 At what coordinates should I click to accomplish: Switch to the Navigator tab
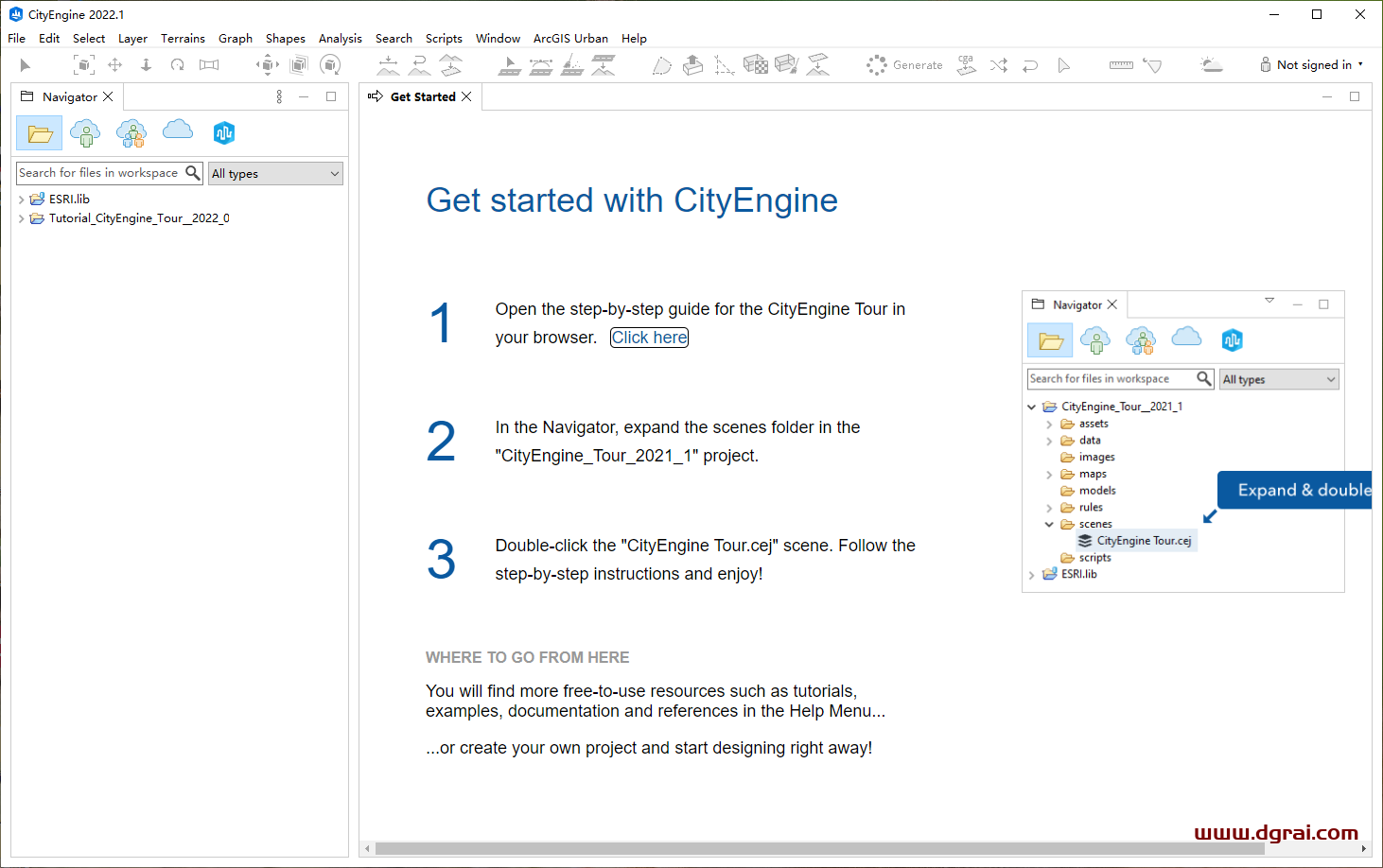coord(69,96)
